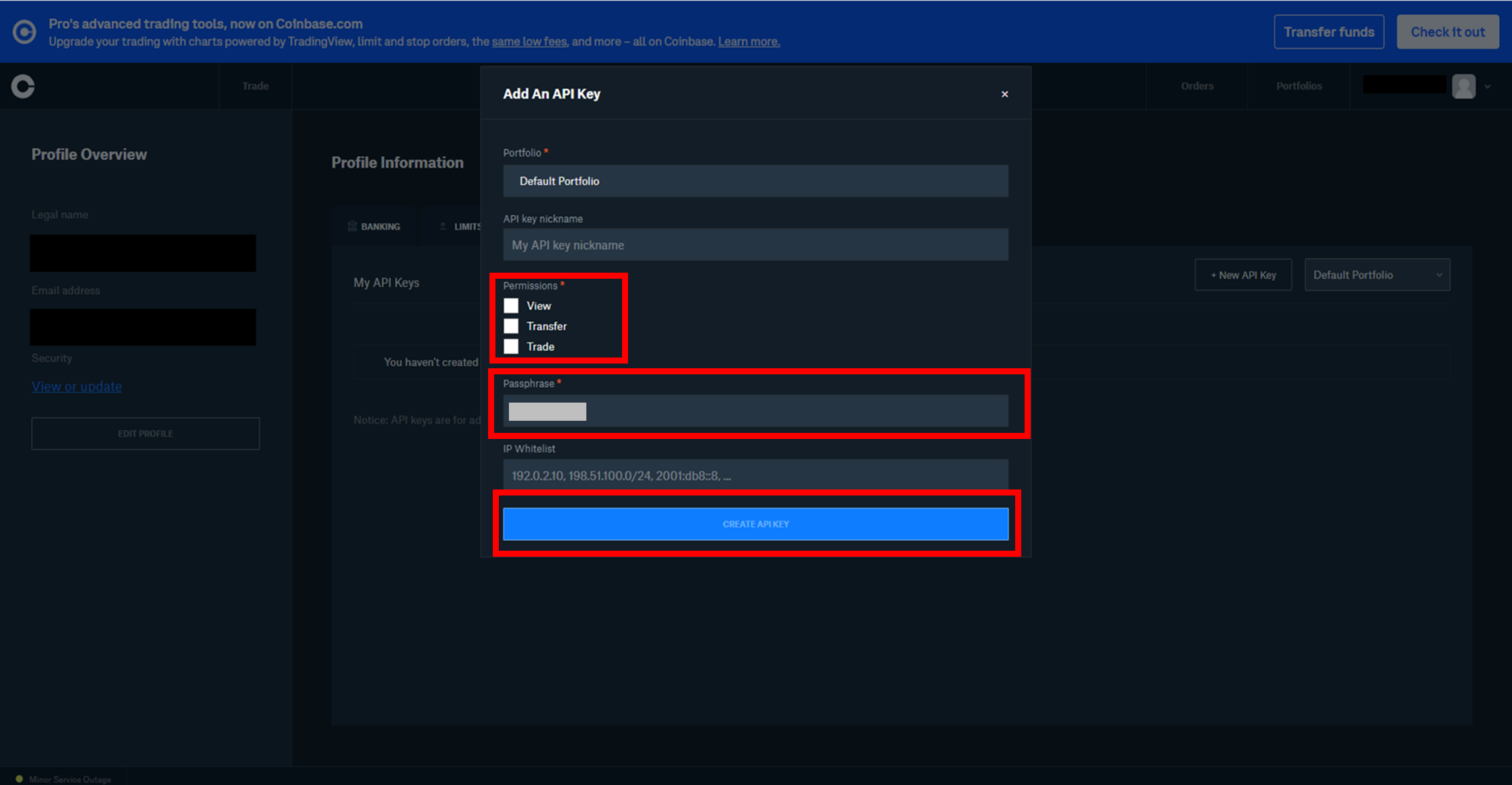Image resolution: width=1512 pixels, height=785 pixels.
Task: Click the Passphrase input field
Action: [755, 410]
